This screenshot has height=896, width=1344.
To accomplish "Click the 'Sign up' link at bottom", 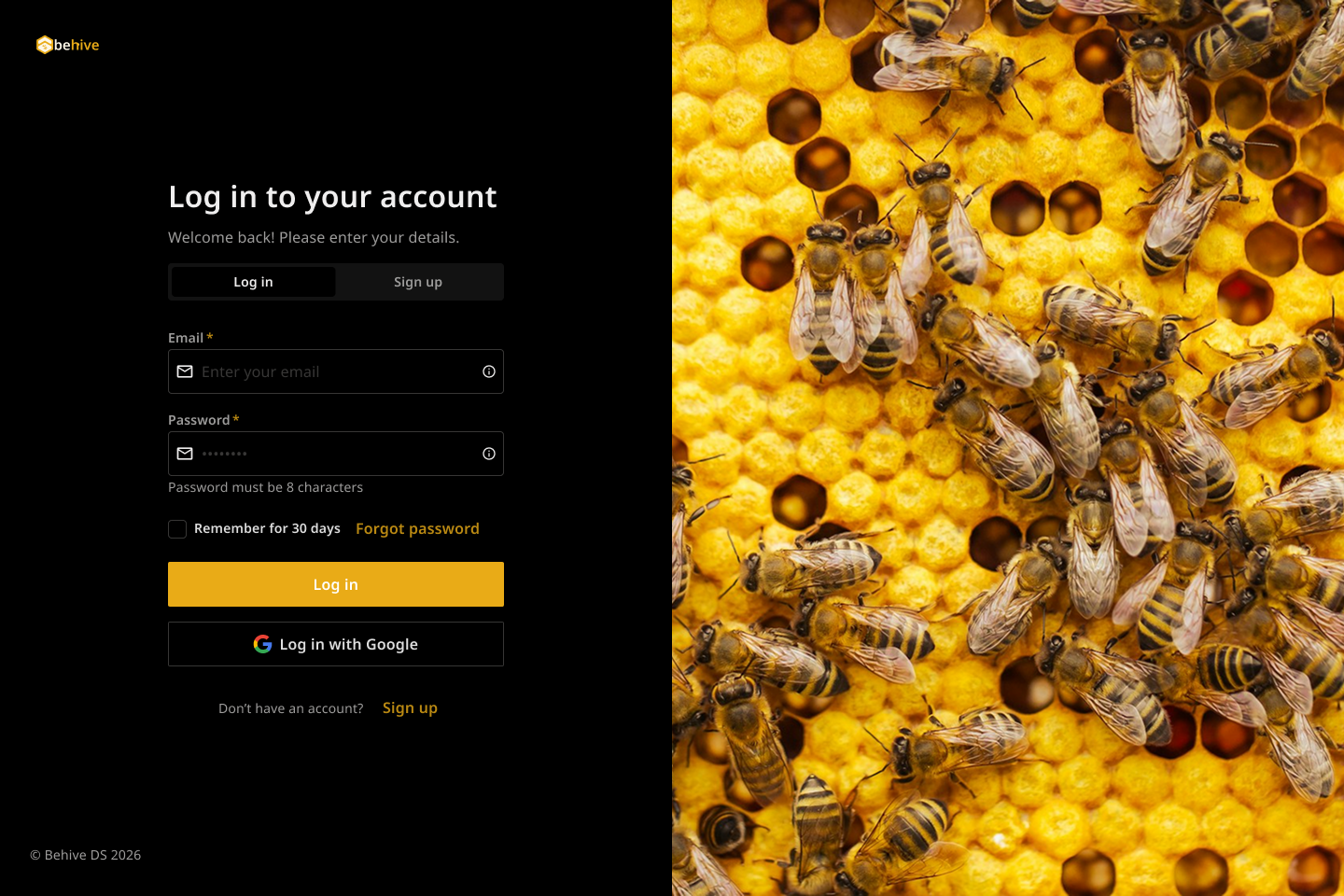I will coord(410,707).
